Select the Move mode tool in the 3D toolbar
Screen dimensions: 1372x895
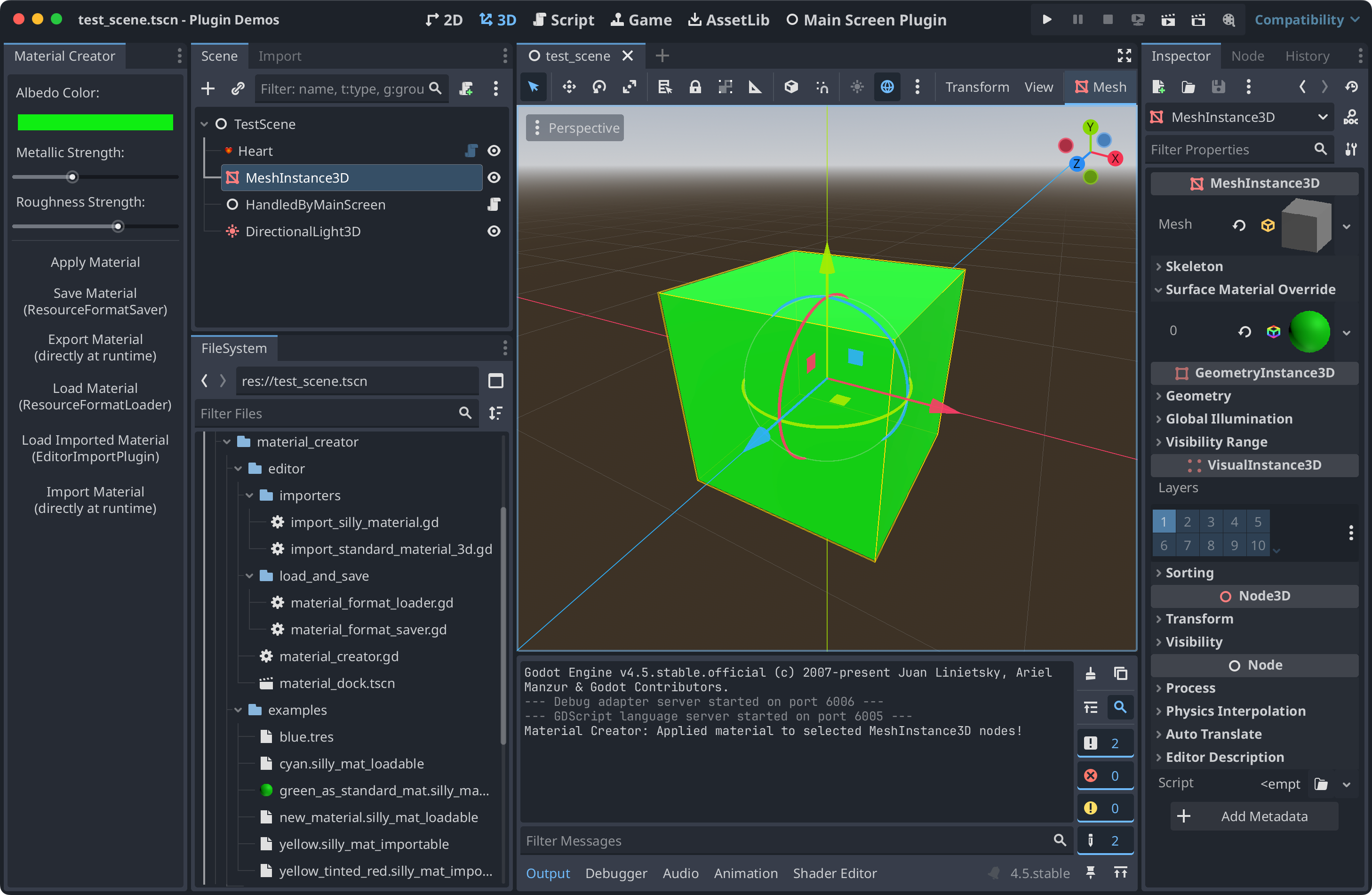(569, 87)
